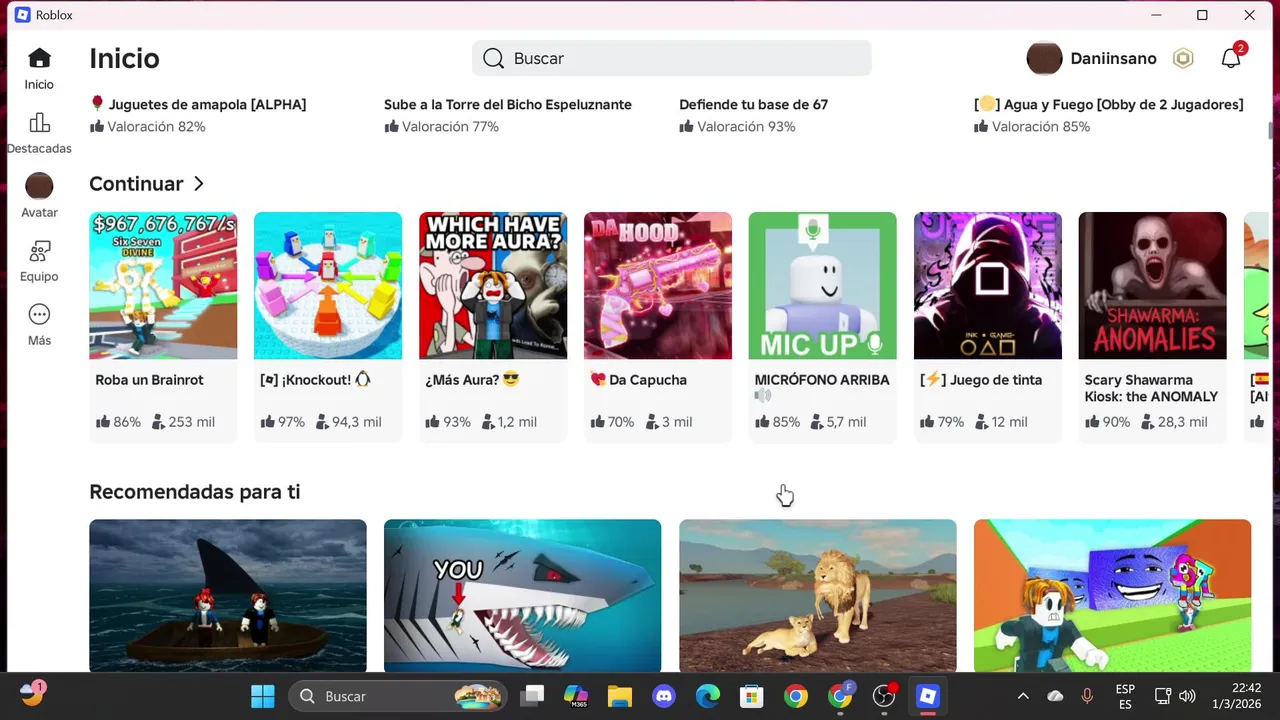Screen dimensions: 1280x720
Task: Click the weather widget icon on taskbar
Action: pos(32,694)
